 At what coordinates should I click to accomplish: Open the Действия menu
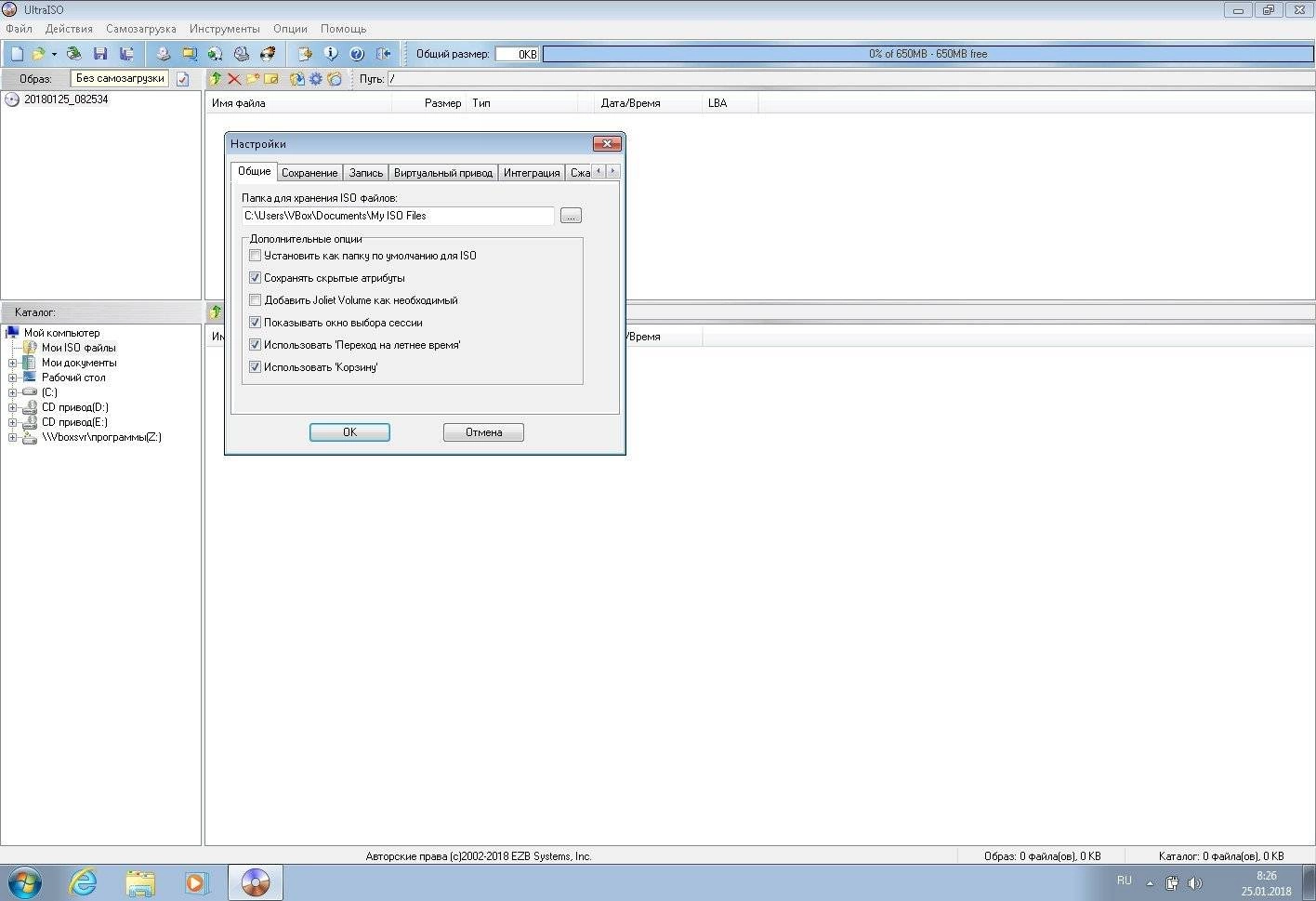(x=69, y=29)
